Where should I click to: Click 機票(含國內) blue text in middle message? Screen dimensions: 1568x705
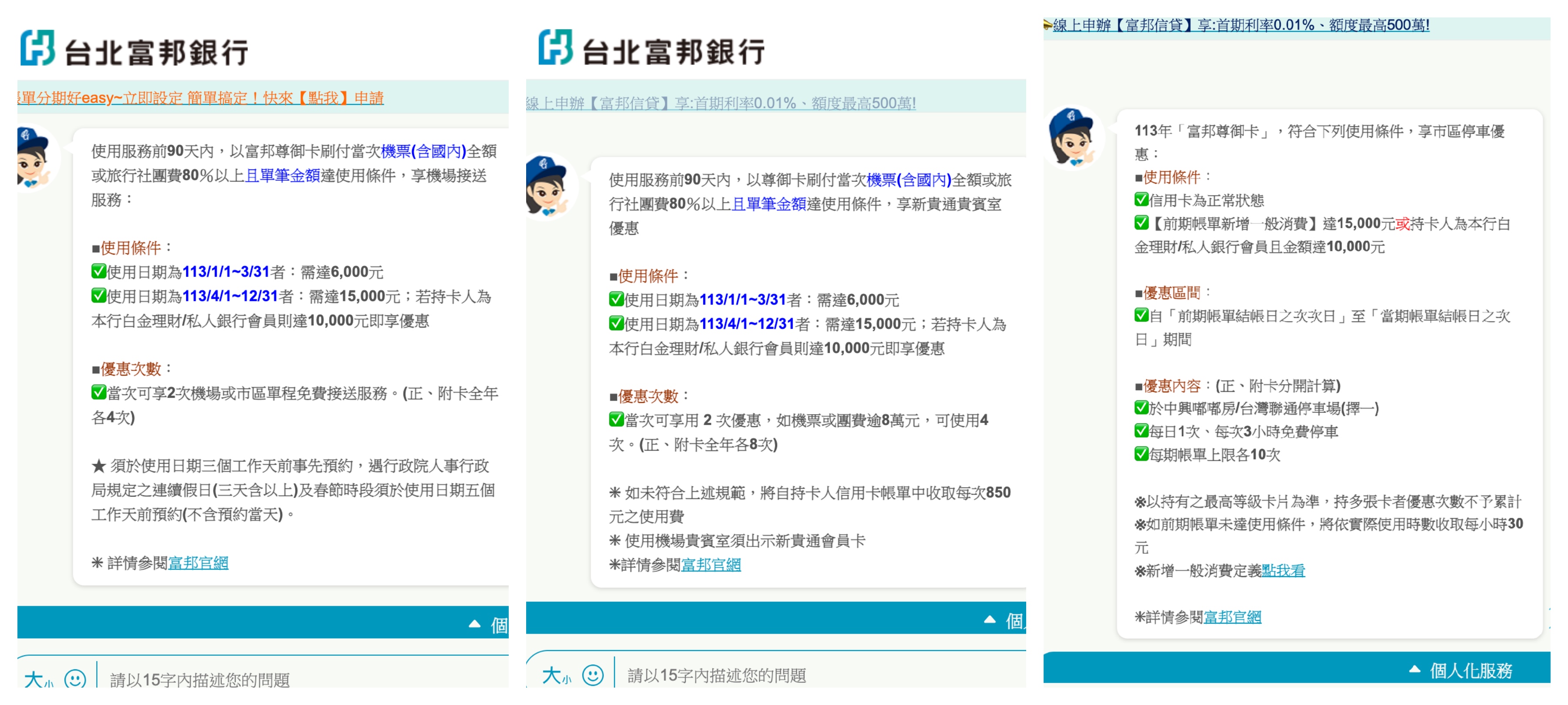click(909, 179)
